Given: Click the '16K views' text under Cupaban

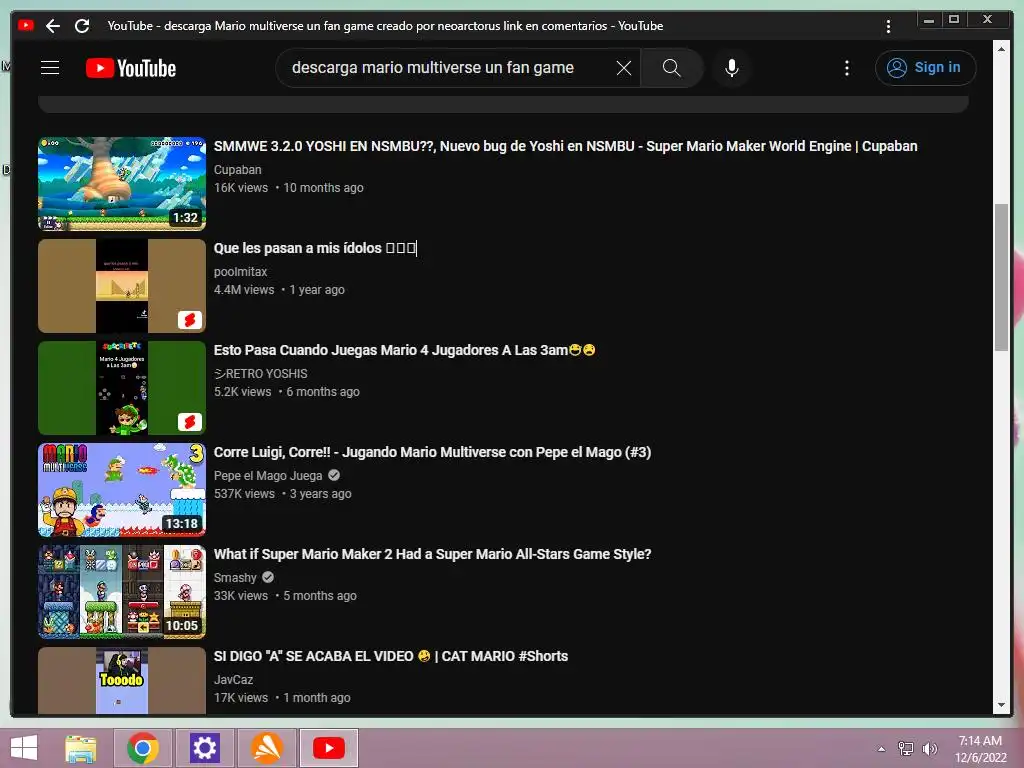Looking at the screenshot, I should pos(241,188).
